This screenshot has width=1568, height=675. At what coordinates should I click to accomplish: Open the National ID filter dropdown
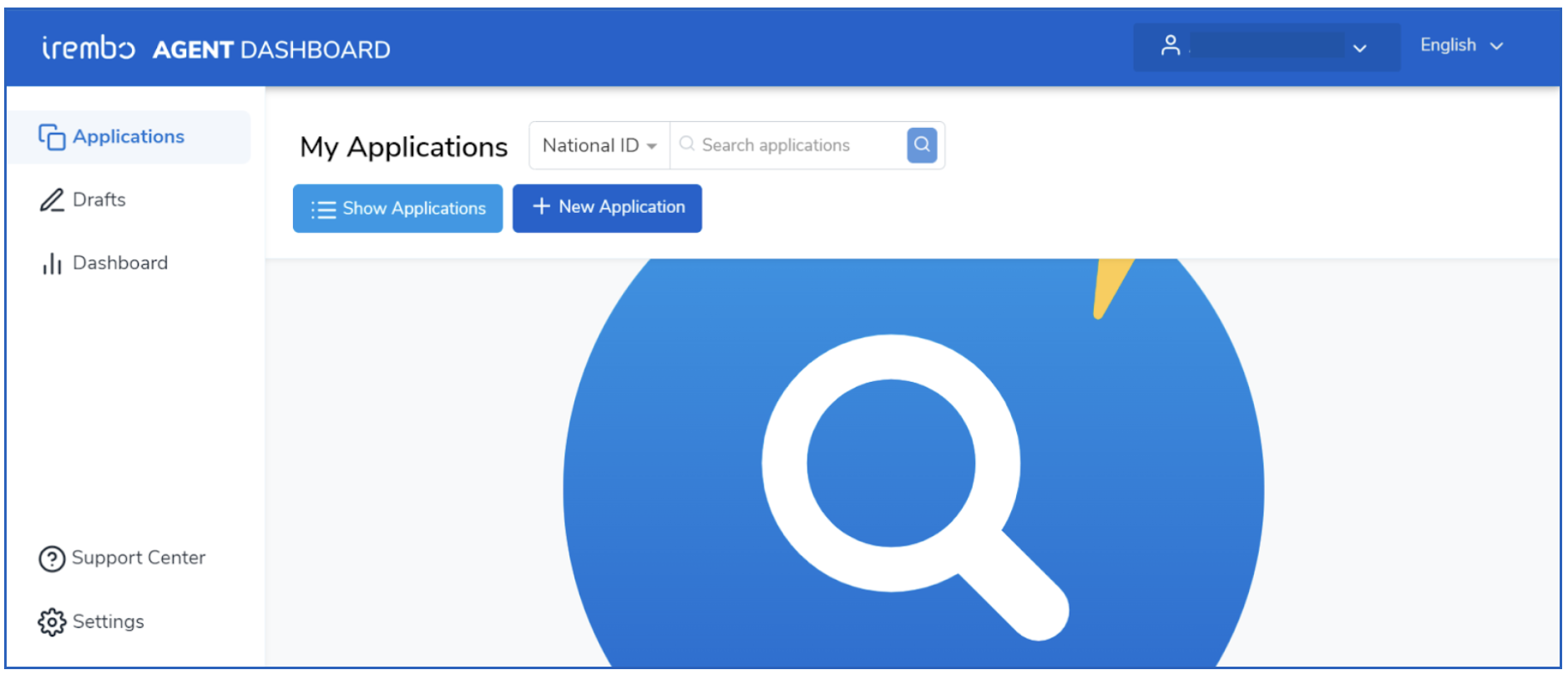(x=599, y=145)
